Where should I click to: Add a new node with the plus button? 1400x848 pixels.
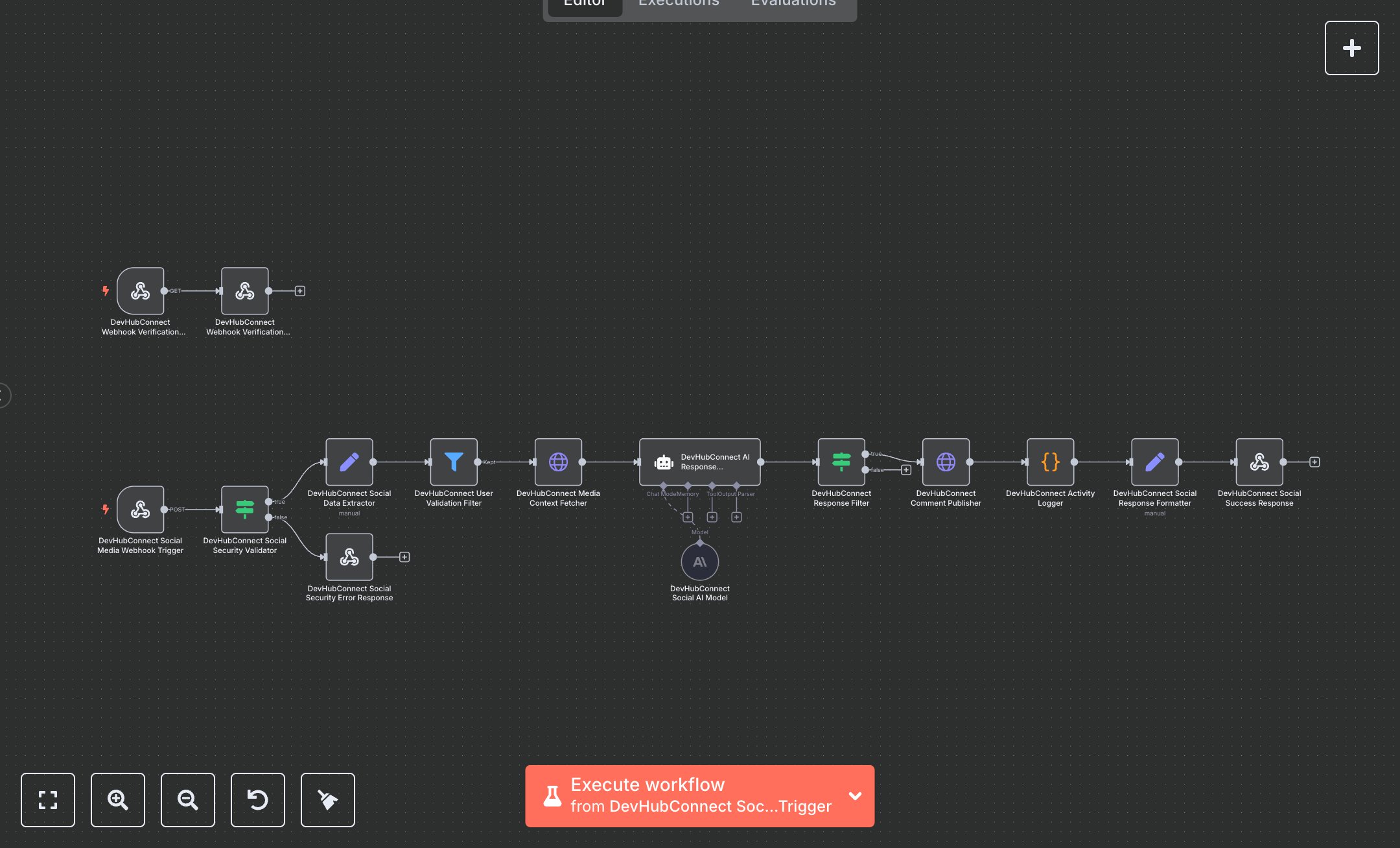(x=1351, y=48)
